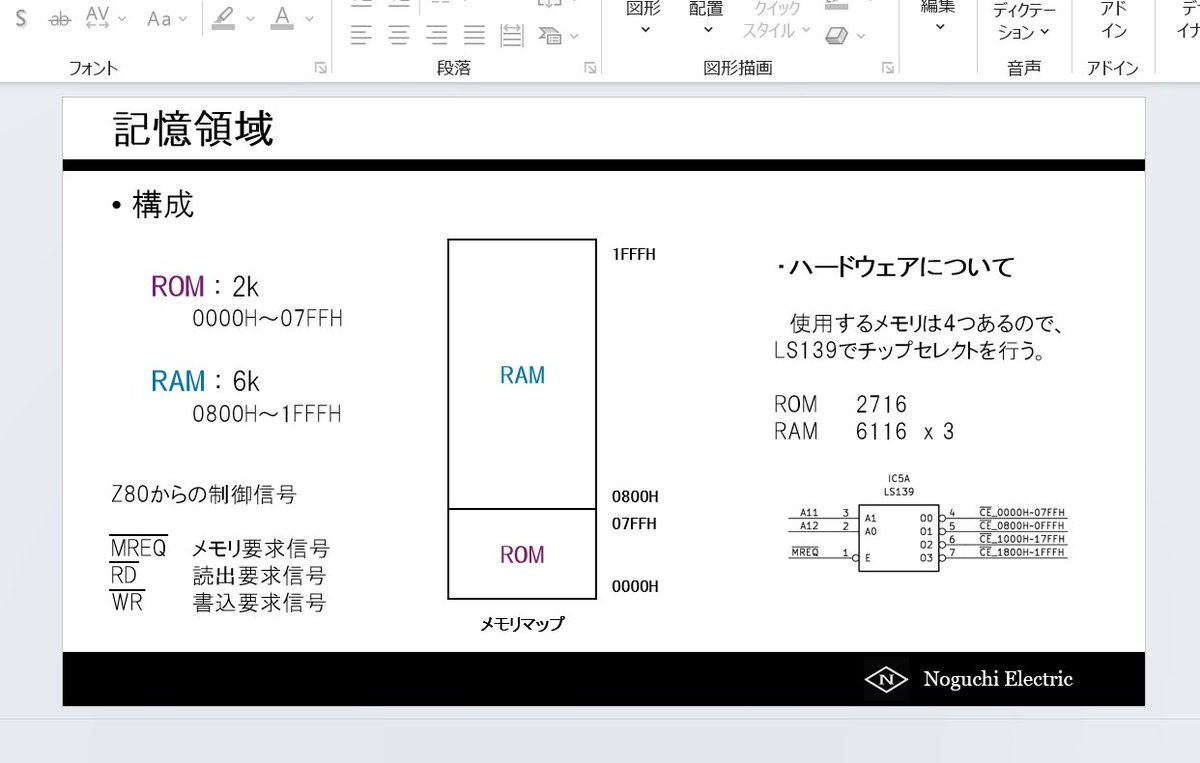Select the RAM box in memory map
Image resolution: width=1200 pixels, height=763 pixels.
tap(522, 375)
